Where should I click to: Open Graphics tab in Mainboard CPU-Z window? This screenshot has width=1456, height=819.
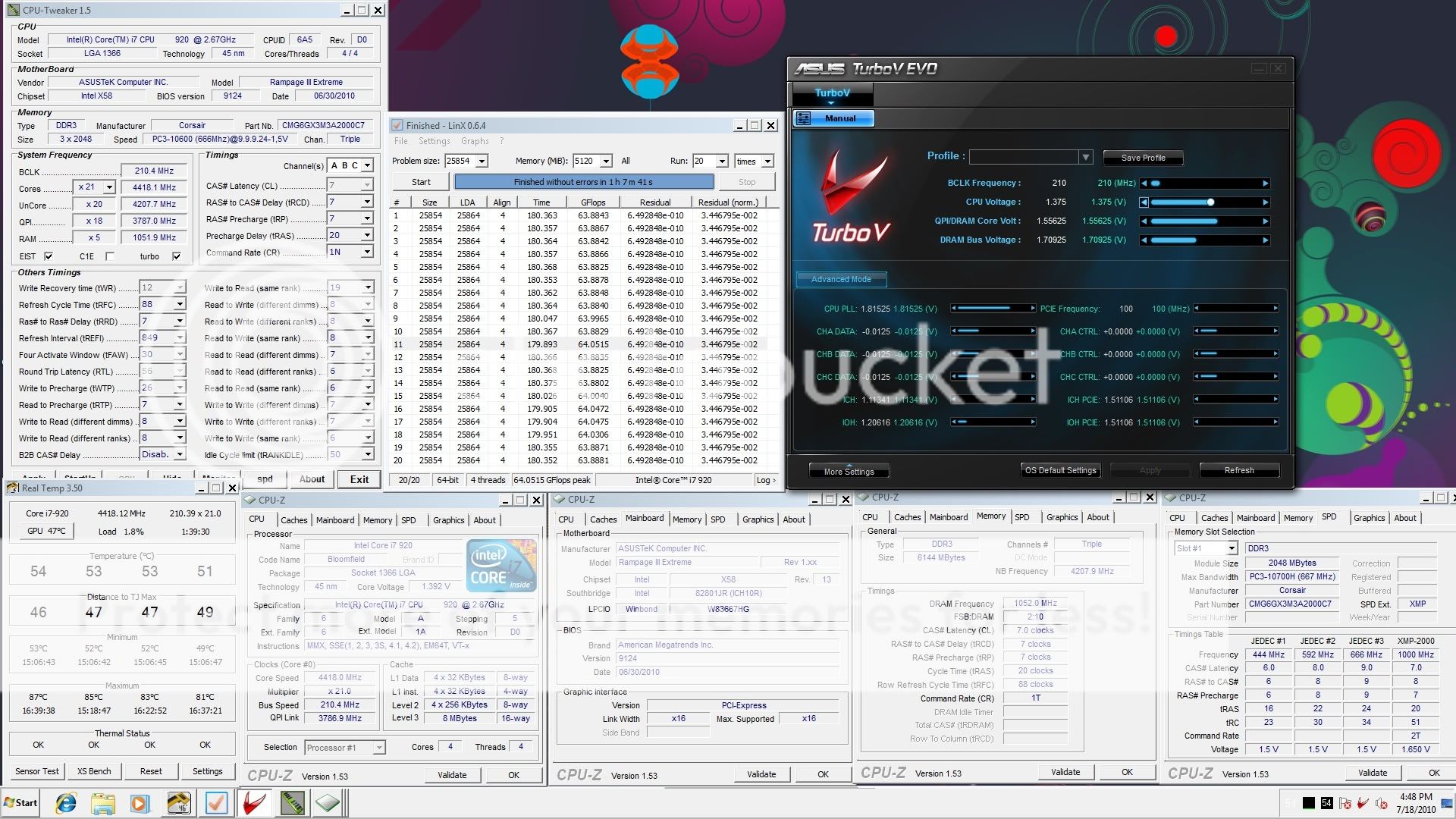click(758, 519)
